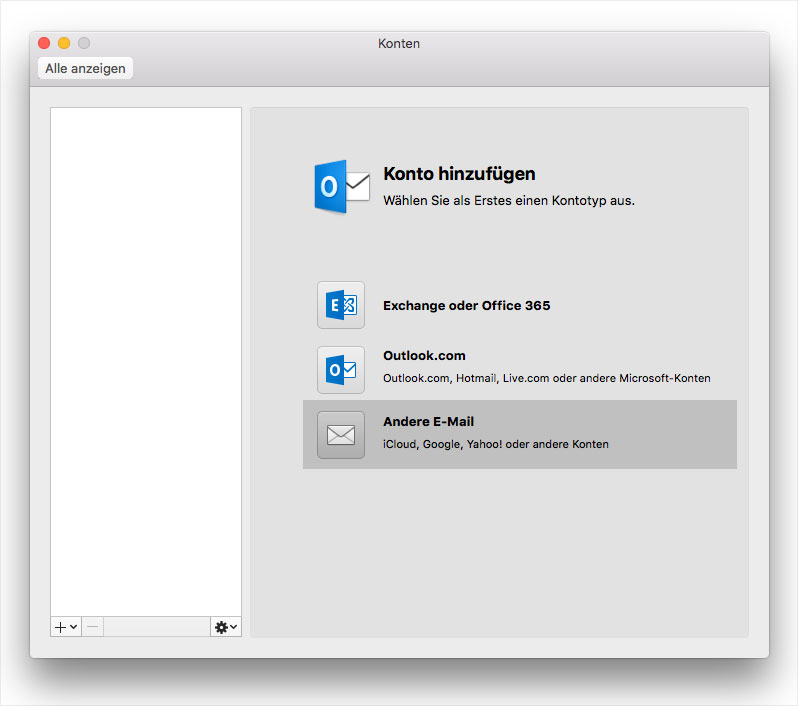Click the Konten window title
The image size is (798, 706).
pyautogui.click(x=399, y=44)
